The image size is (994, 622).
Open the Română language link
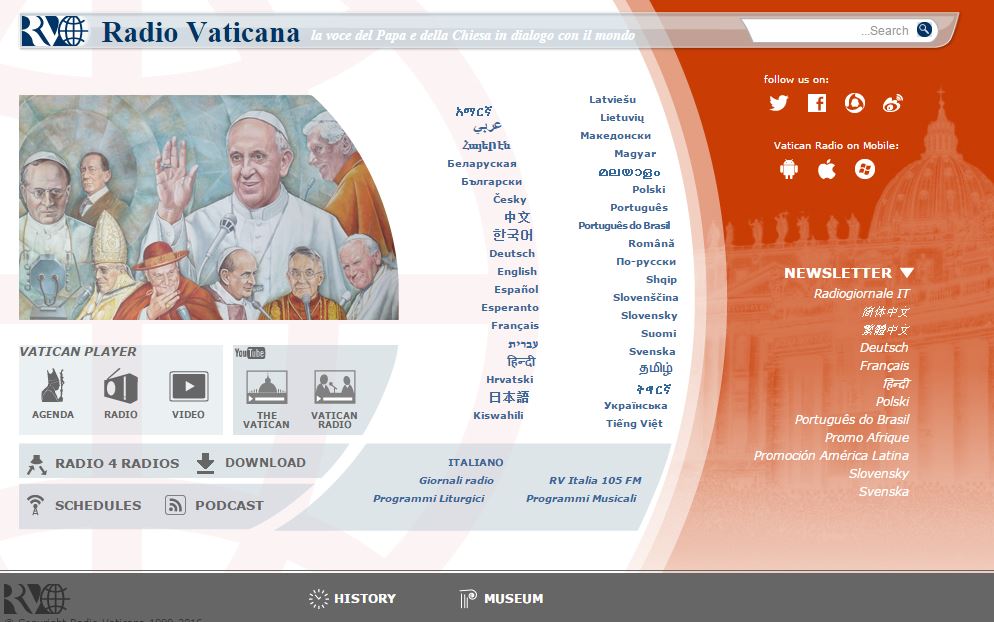651,243
